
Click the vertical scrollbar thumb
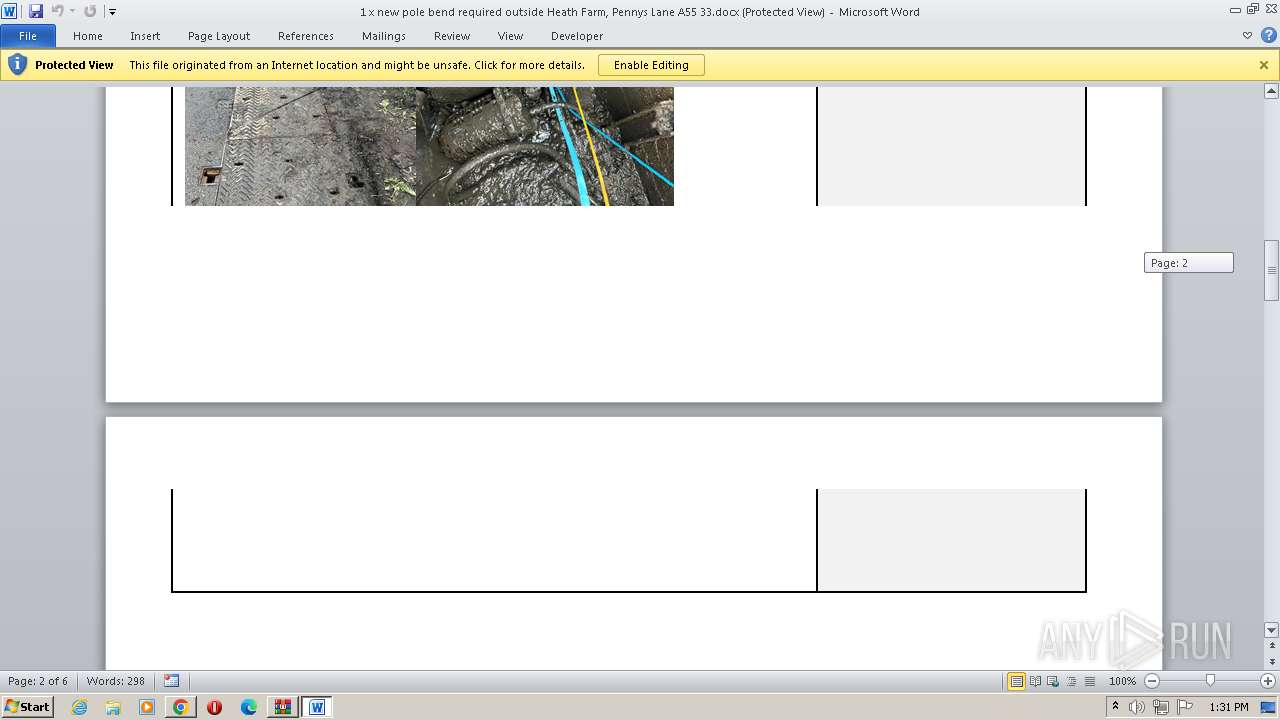click(1272, 270)
